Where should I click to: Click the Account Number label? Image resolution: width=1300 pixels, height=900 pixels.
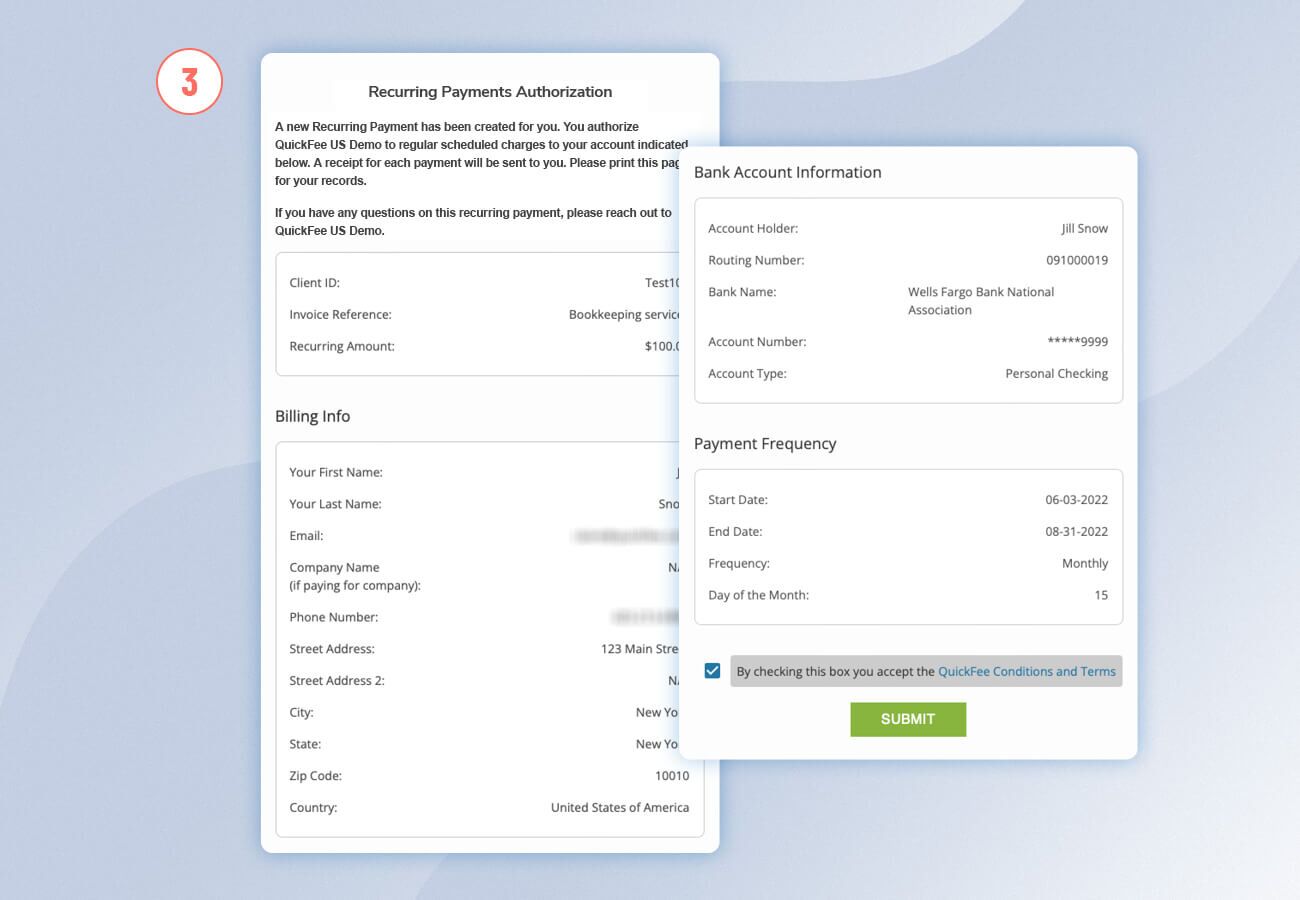pos(757,341)
